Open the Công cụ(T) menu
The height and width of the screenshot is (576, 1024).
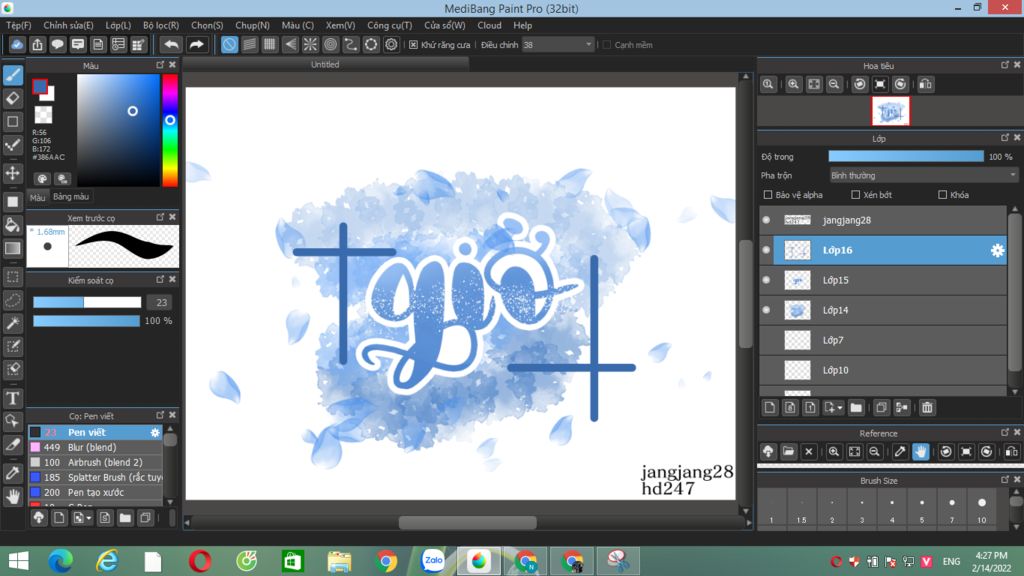click(389, 25)
